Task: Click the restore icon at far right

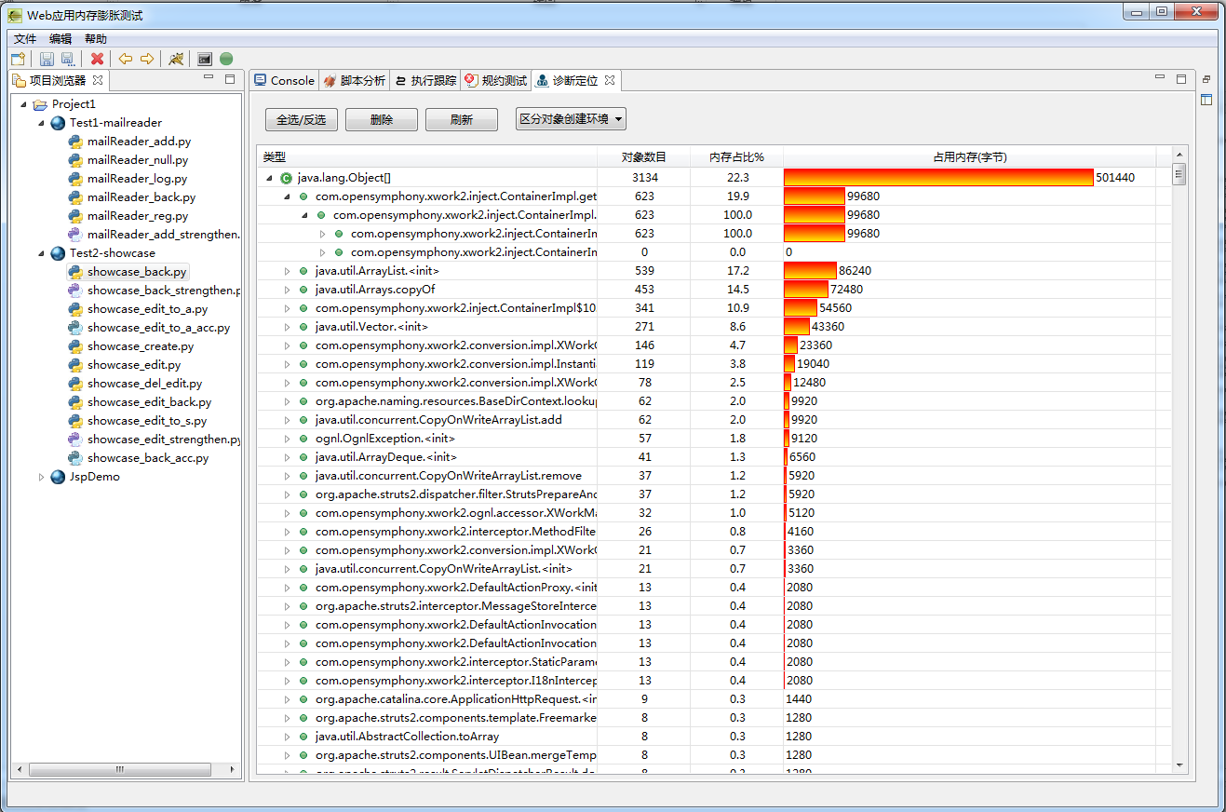Action: point(1206,79)
